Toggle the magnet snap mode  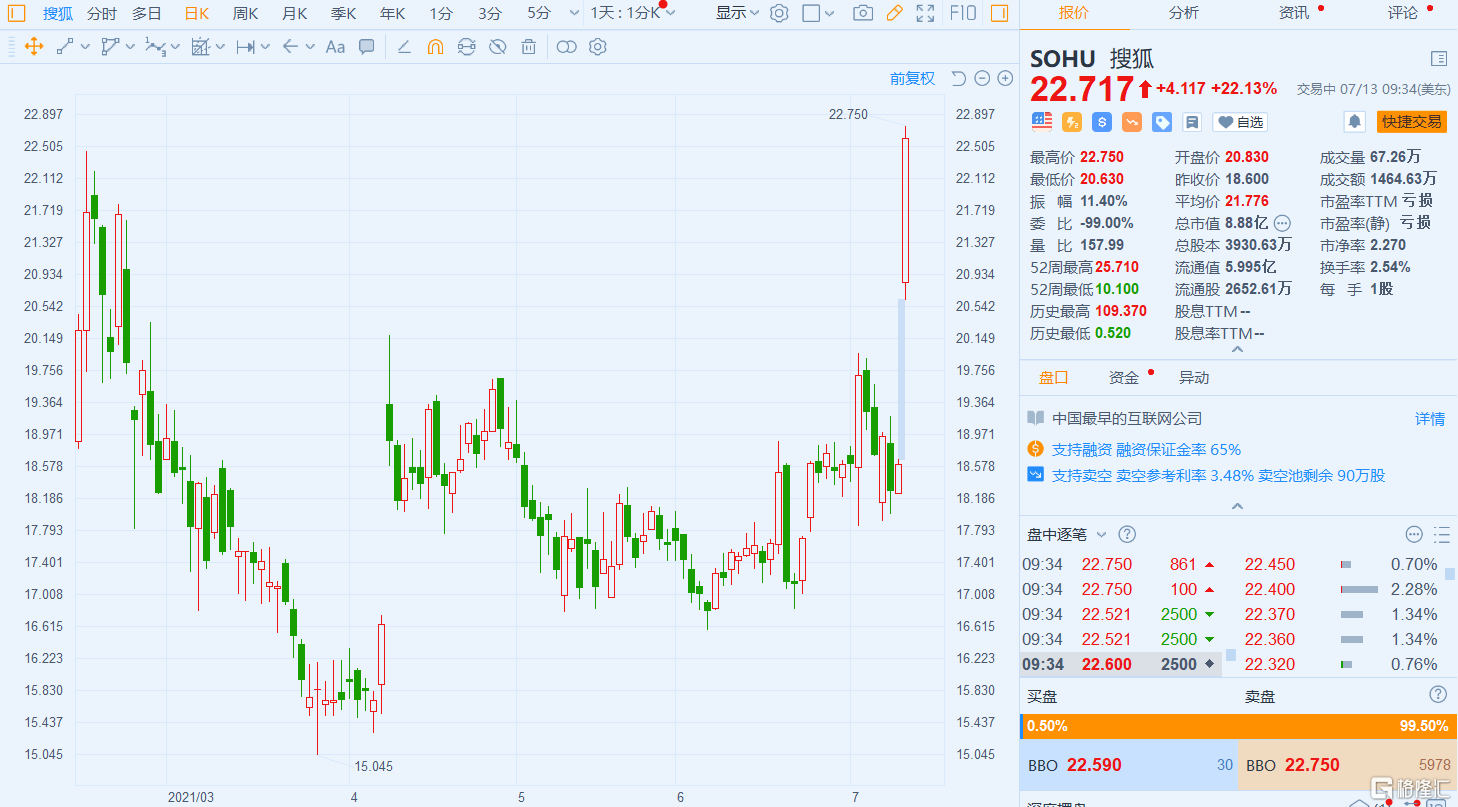tap(435, 46)
